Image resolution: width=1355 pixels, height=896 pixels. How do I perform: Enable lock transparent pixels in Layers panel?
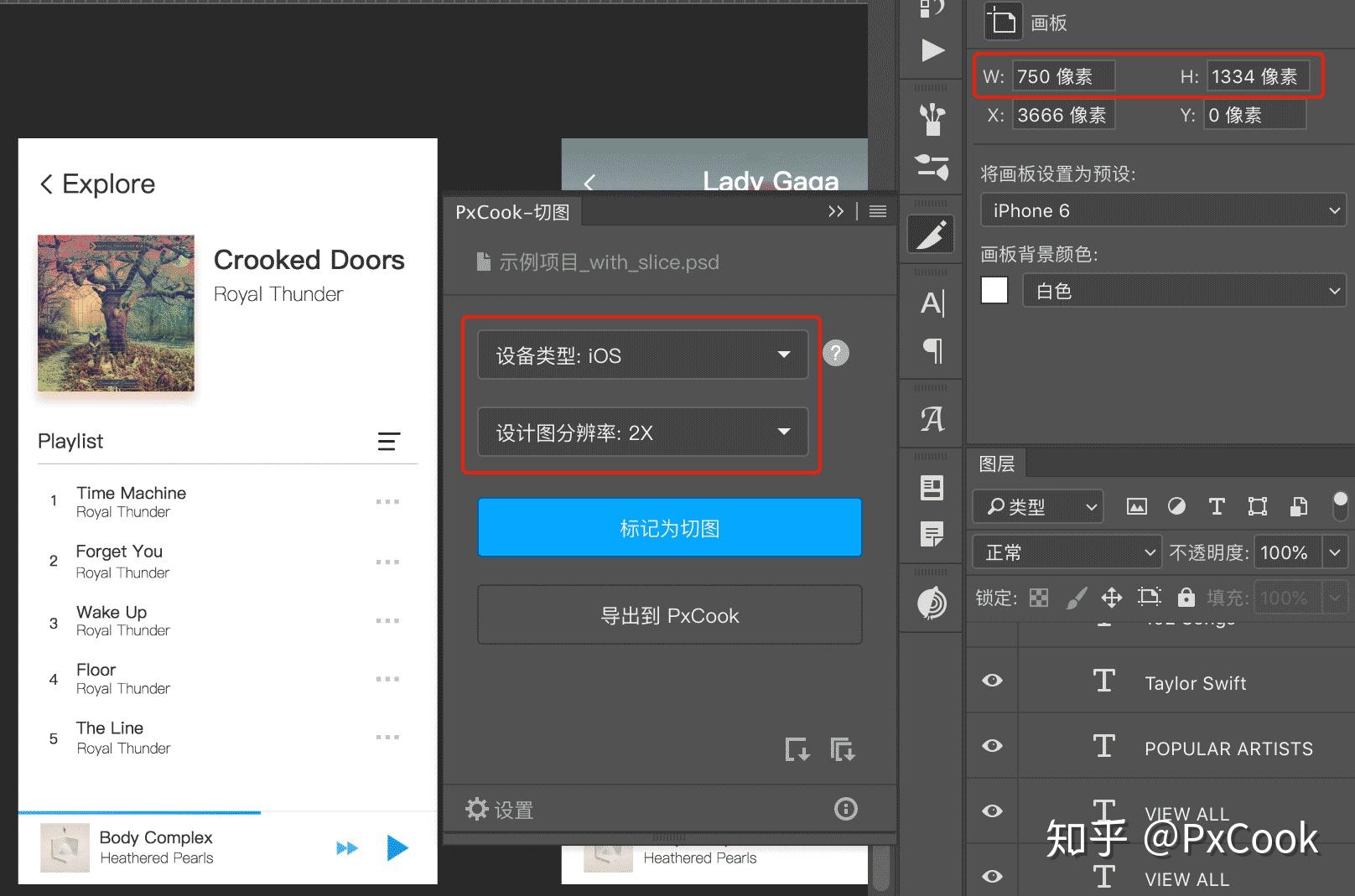pos(1038,598)
